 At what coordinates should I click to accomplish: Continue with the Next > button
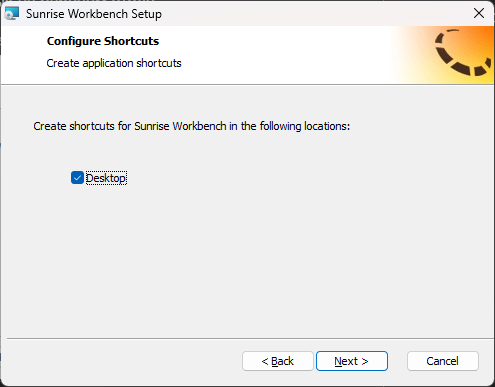pyautogui.click(x=352, y=361)
